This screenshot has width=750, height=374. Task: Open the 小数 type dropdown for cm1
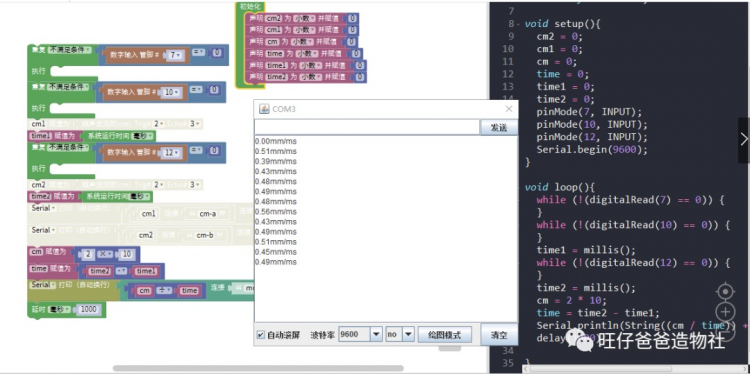coord(304,30)
